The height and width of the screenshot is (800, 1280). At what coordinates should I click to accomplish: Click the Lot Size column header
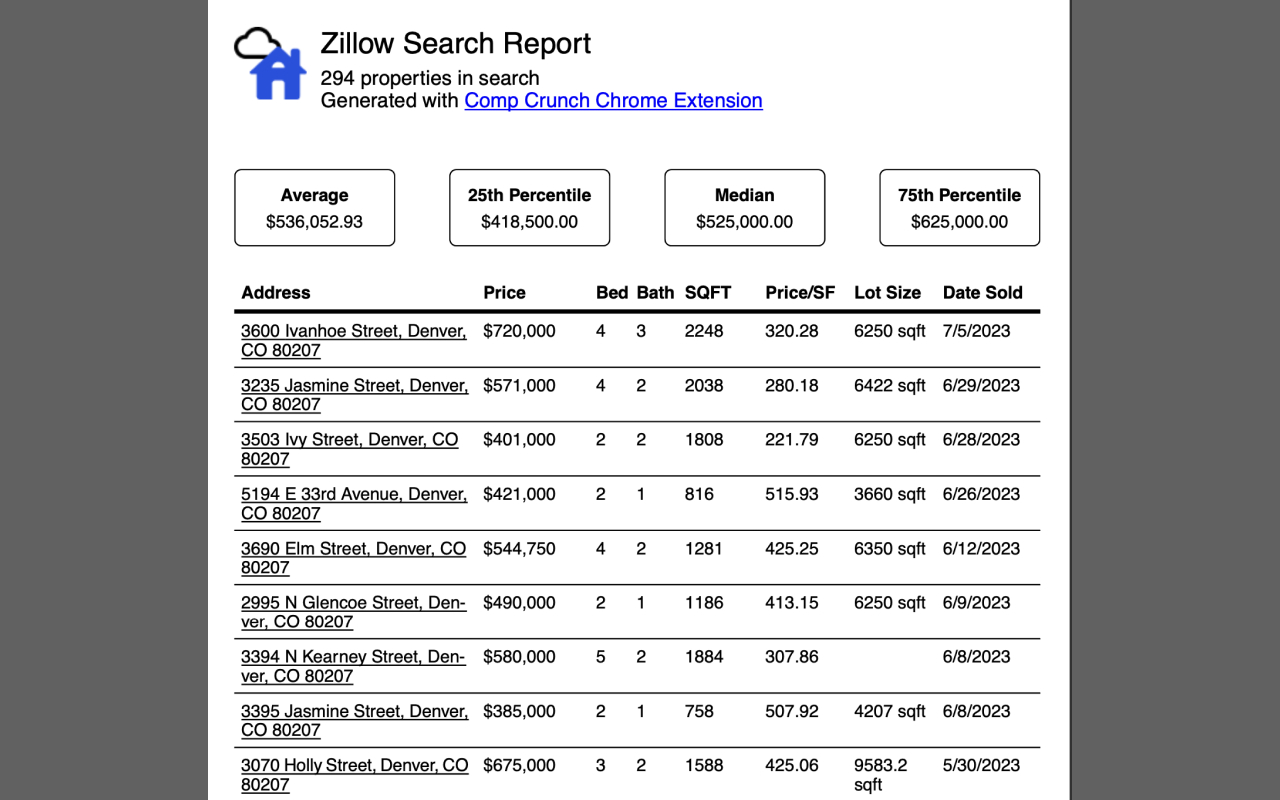point(887,293)
